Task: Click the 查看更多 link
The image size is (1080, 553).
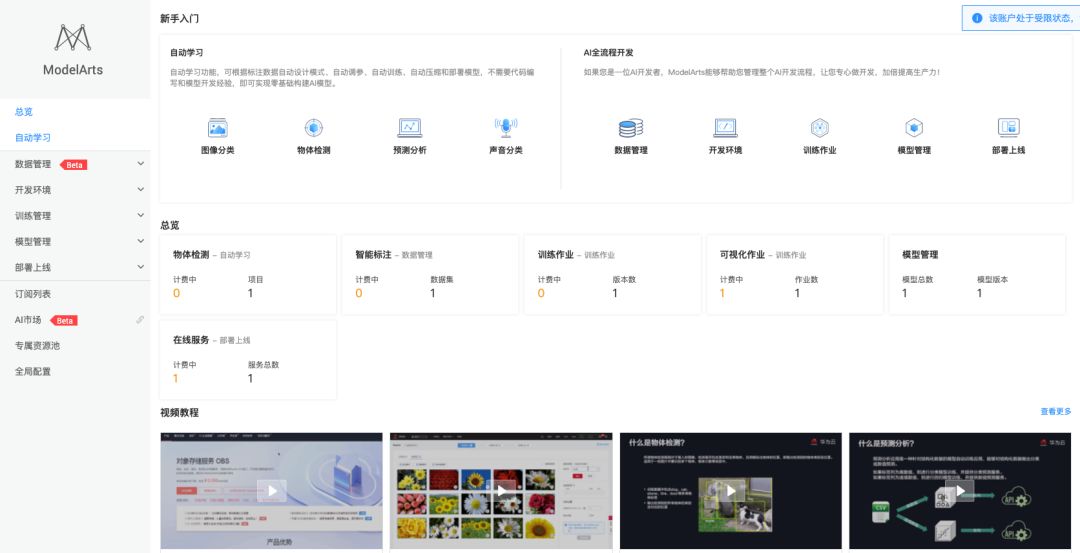Action: tap(1055, 411)
